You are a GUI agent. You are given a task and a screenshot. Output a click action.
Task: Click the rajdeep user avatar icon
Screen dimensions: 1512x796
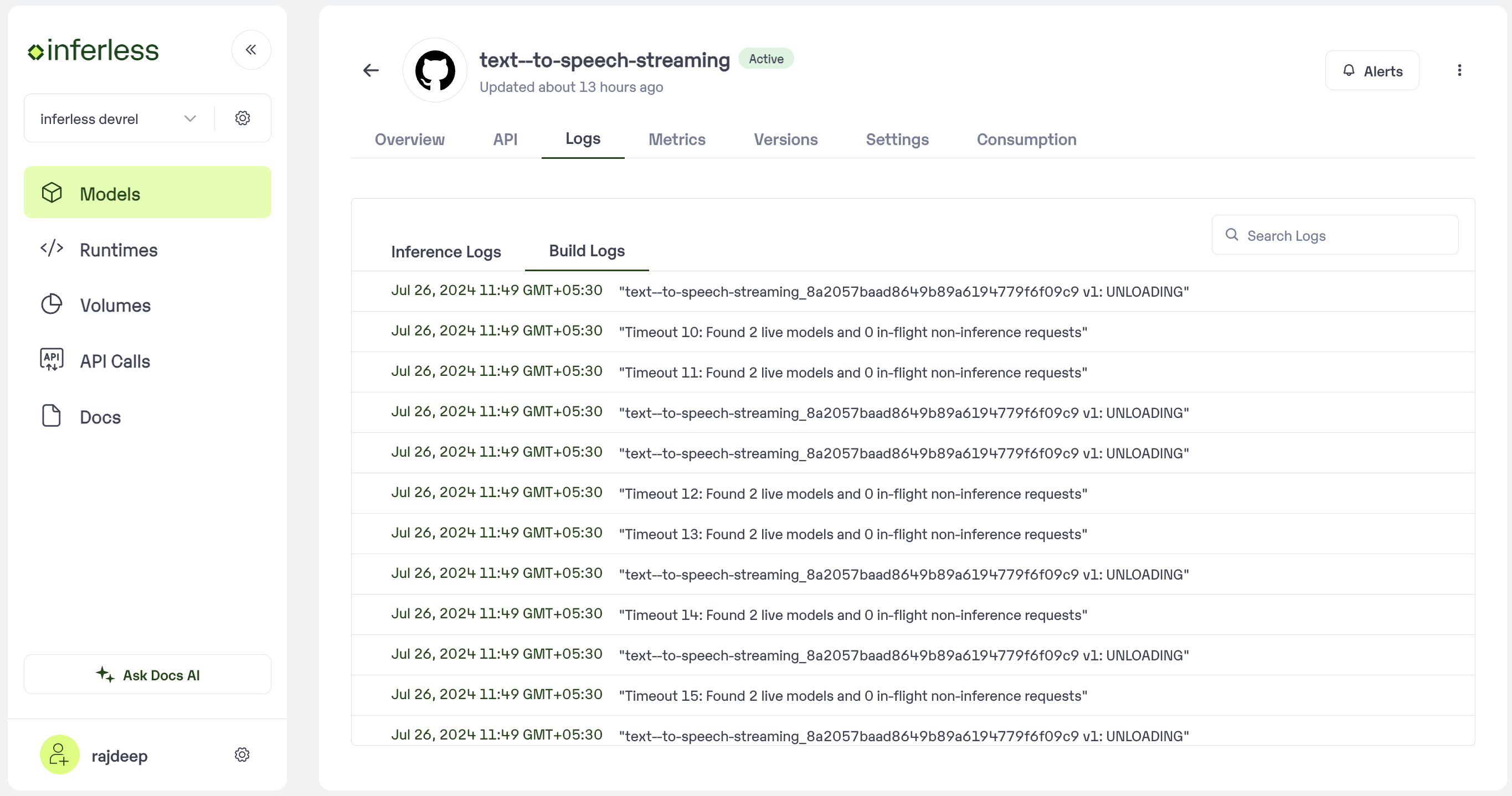click(59, 754)
